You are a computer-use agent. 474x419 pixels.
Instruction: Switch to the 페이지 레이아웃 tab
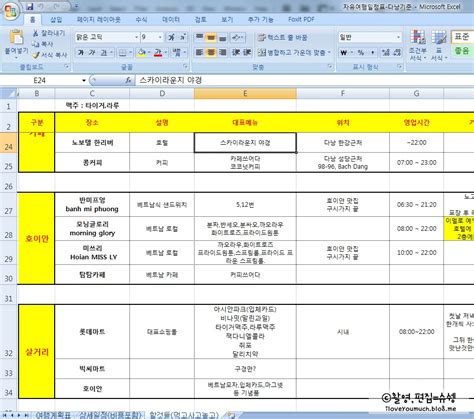99,20
